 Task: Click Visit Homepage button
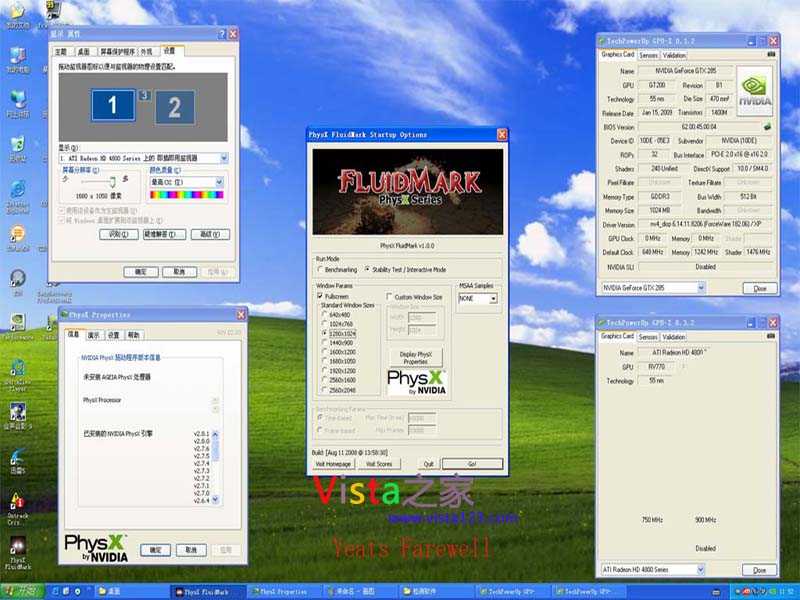(333, 464)
